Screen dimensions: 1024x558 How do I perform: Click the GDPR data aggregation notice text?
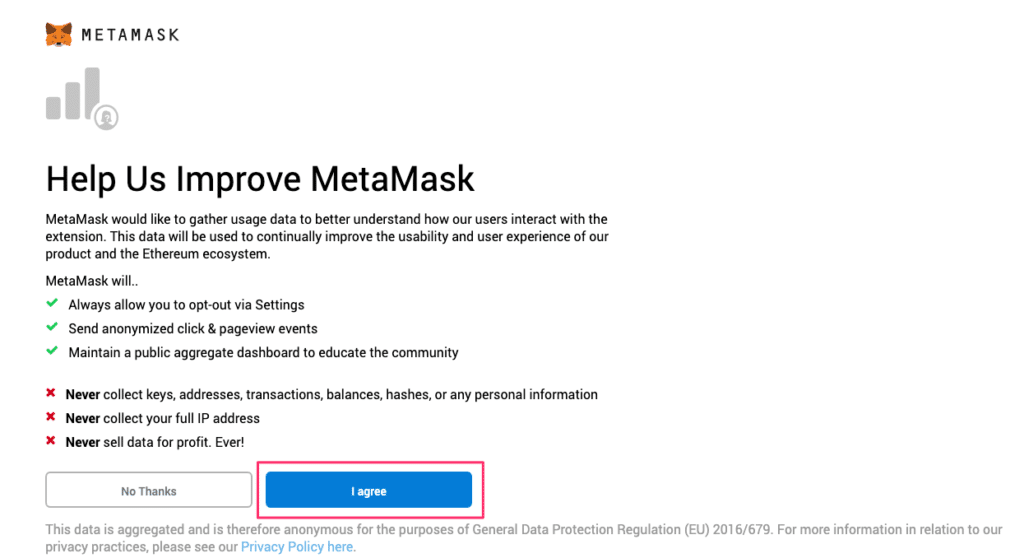coord(520,529)
